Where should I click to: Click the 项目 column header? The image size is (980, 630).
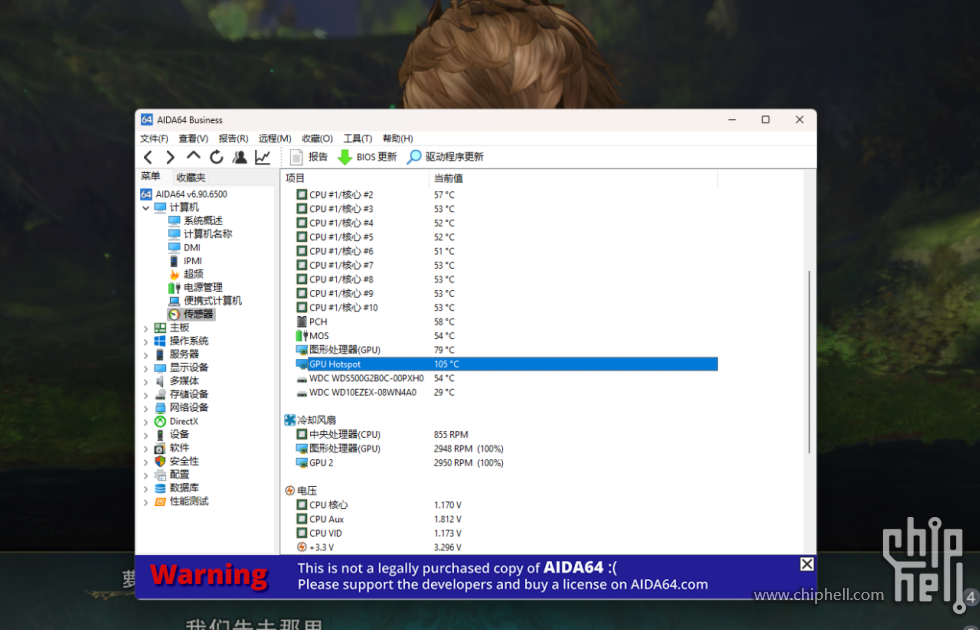(356, 178)
